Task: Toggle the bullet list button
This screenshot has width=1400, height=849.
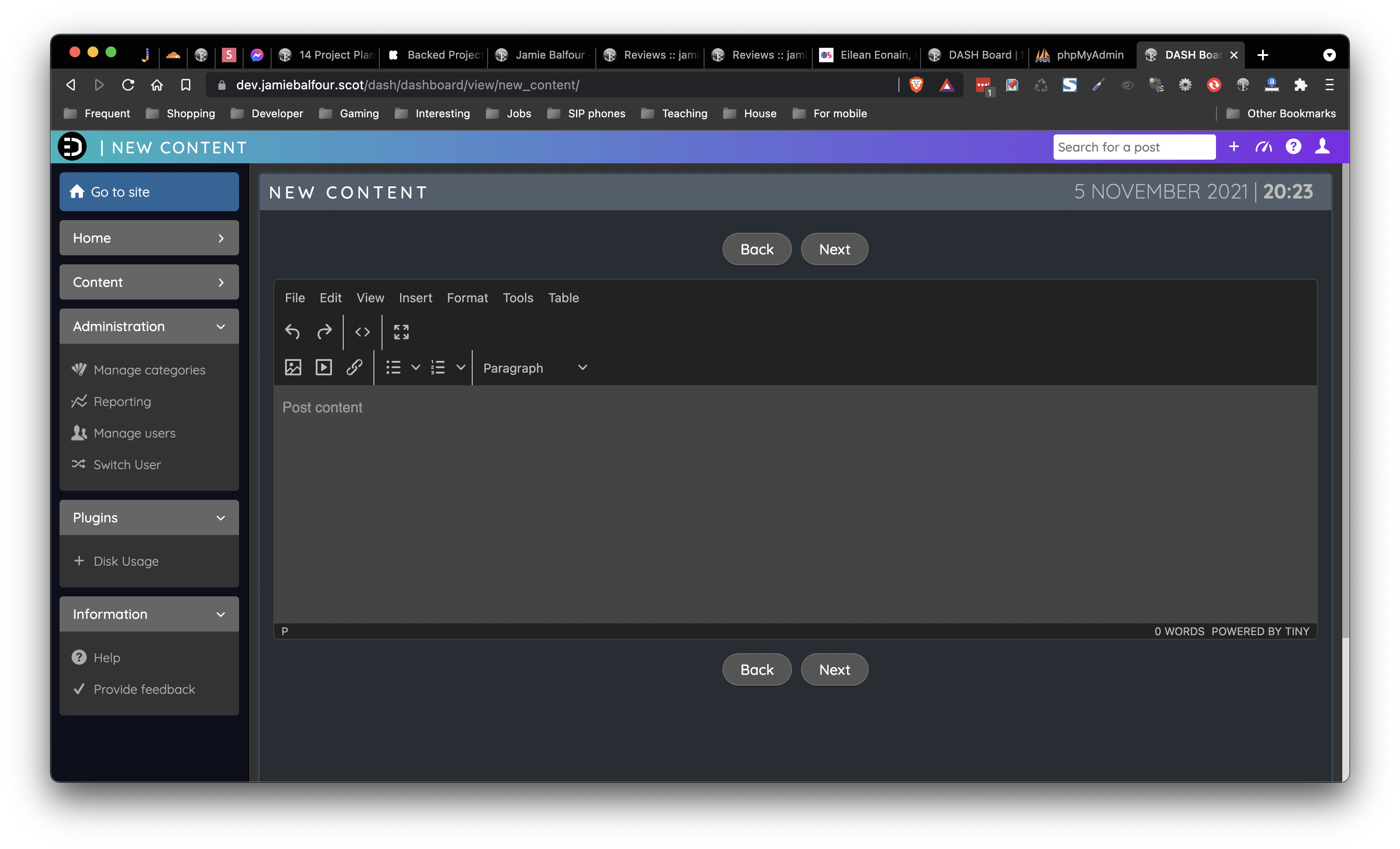Action: [393, 367]
